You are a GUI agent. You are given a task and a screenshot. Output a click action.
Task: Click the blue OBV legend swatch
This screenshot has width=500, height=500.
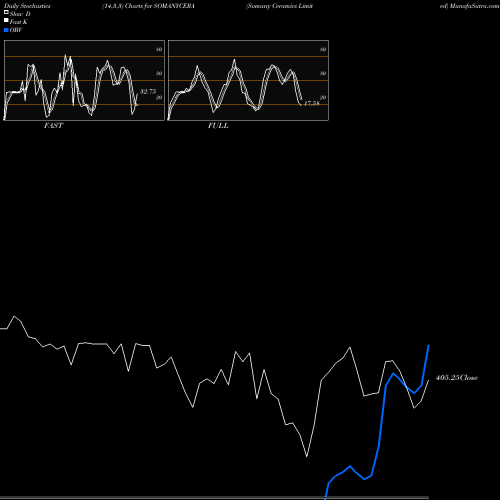point(6,30)
